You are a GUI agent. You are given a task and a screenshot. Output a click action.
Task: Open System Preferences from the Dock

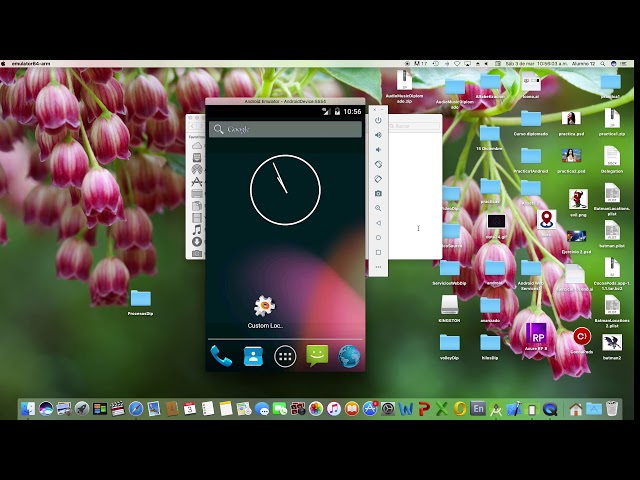point(388,409)
